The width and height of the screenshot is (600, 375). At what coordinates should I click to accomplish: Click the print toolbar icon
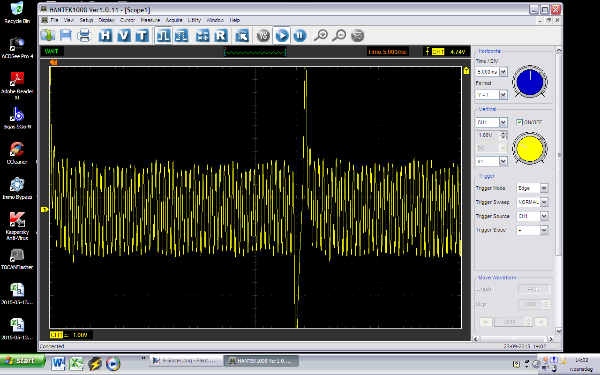[84, 36]
